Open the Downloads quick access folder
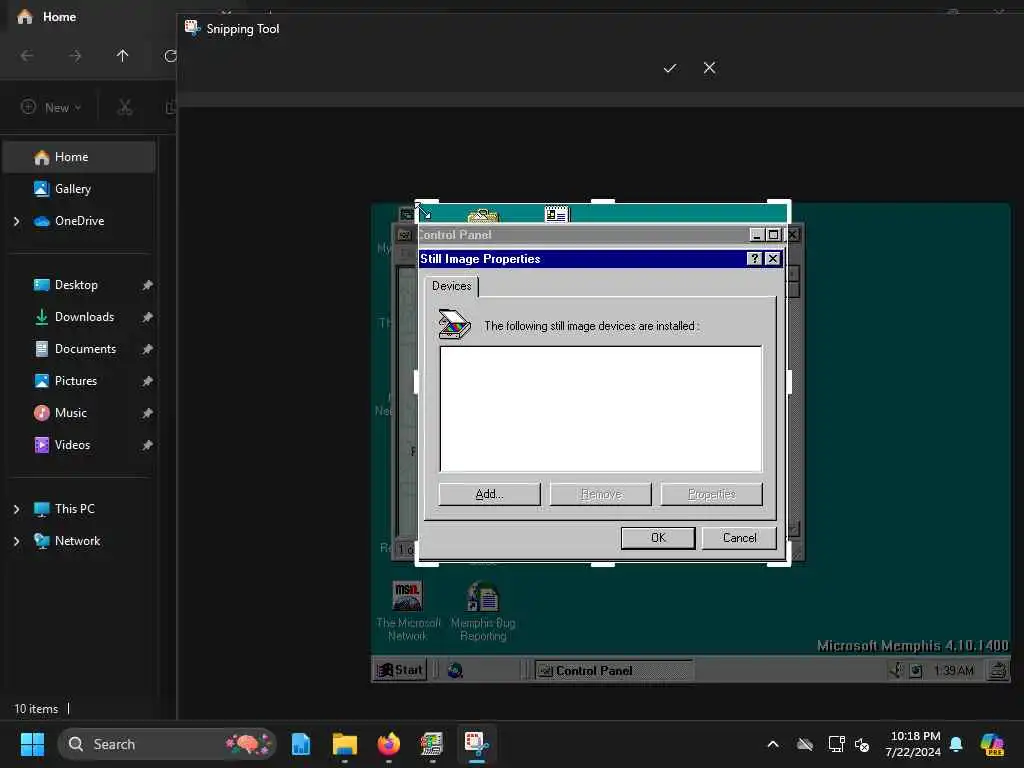The width and height of the screenshot is (1024, 768). [x=84, y=317]
